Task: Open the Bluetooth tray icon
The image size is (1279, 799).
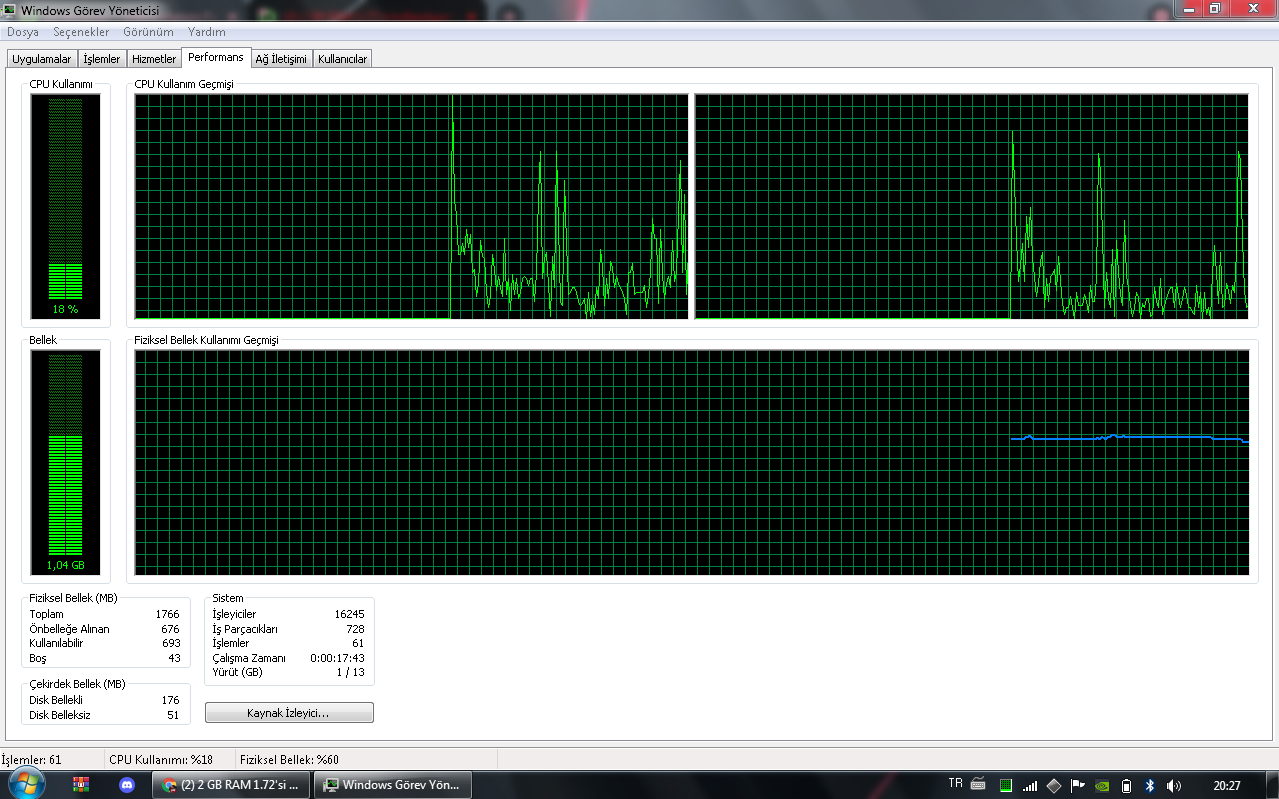Action: pos(1150,785)
